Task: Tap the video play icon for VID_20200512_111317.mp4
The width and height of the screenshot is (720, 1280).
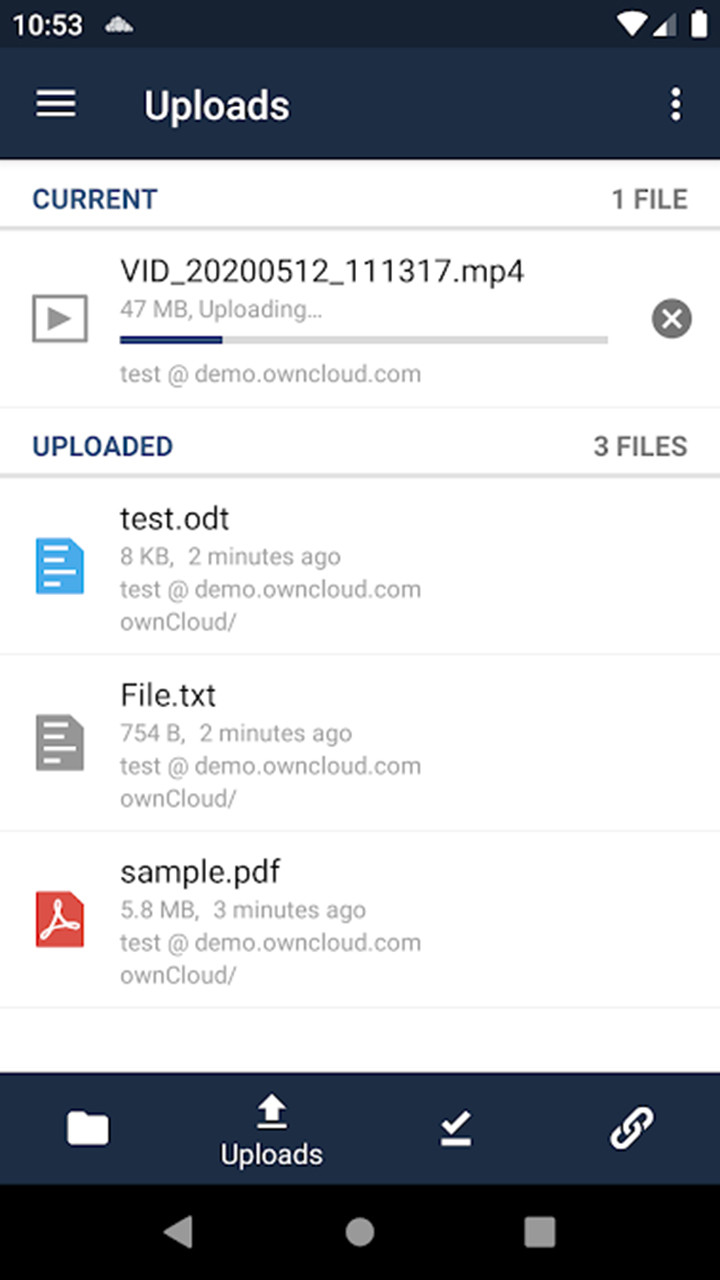Action: point(60,318)
